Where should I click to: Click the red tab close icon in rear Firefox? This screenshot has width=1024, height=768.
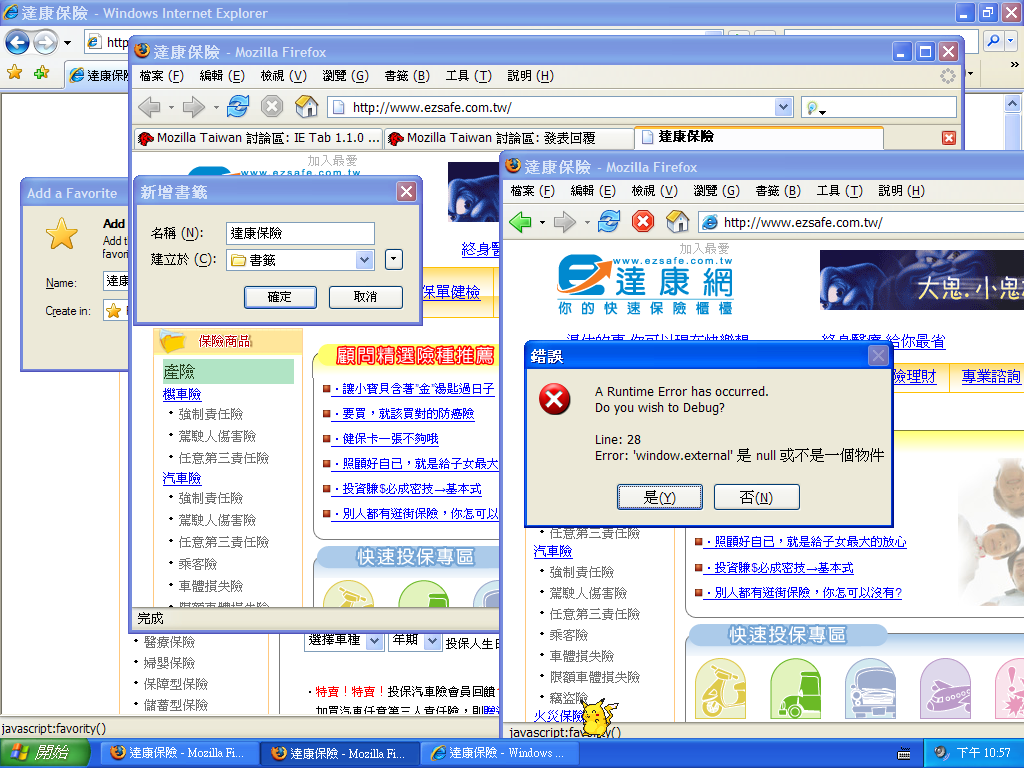(949, 138)
